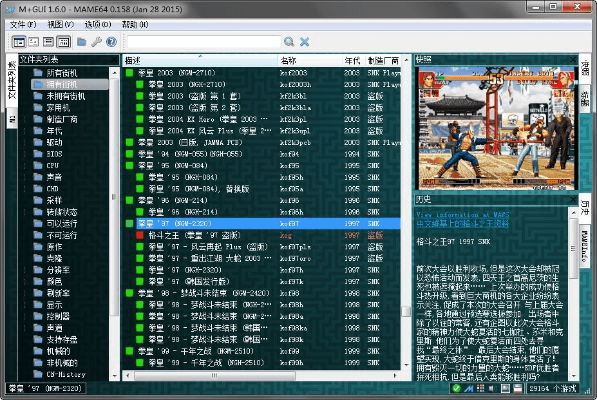Switch to the 历史 tab on right edge
The image size is (597, 400).
pos(584,209)
